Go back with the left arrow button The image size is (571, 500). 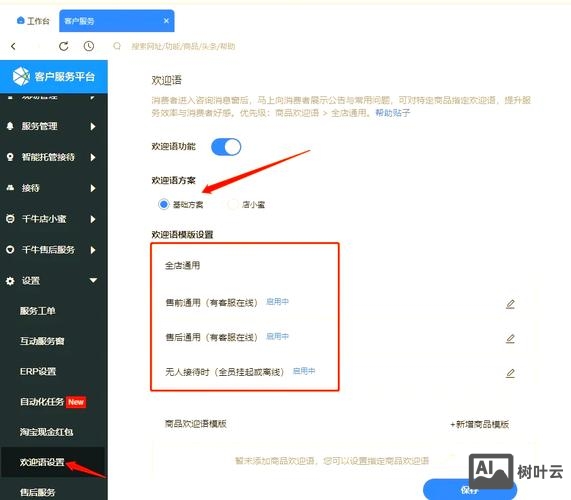point(13,46)
